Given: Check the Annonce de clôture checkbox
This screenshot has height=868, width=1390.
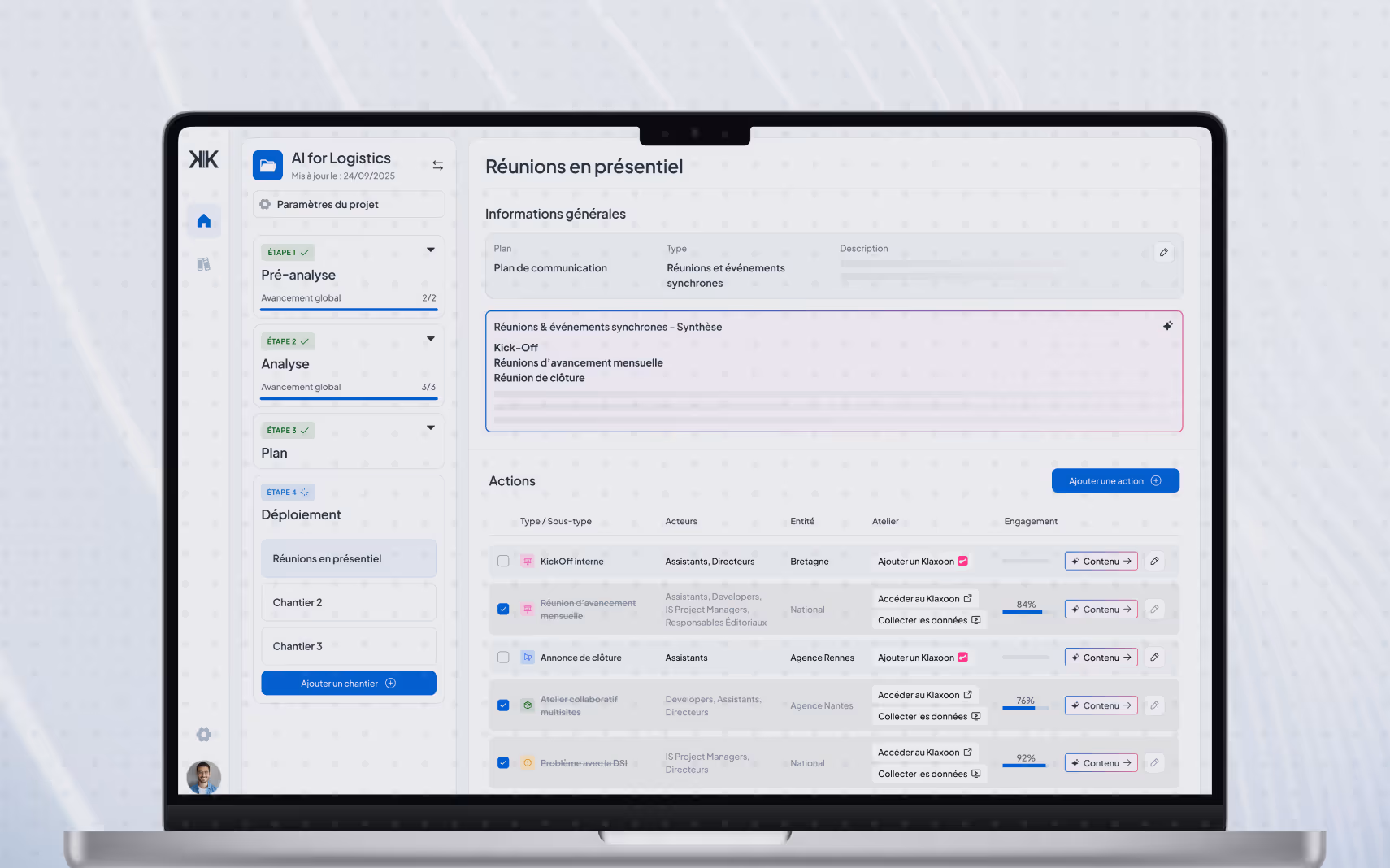Looking at the screenshot, I should tap(503, 658).
